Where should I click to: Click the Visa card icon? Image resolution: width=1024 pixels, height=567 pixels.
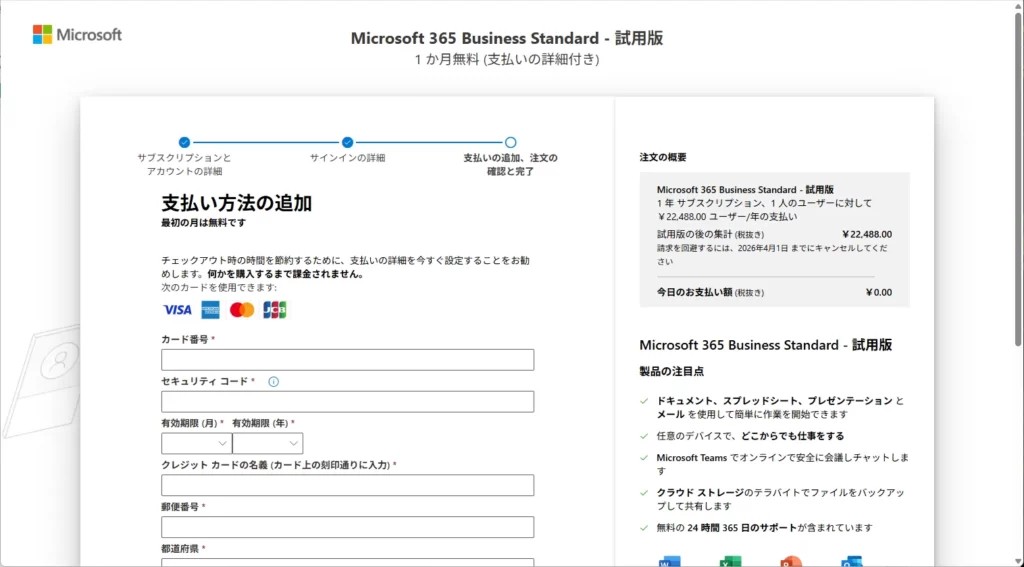[x=177, y=310]
